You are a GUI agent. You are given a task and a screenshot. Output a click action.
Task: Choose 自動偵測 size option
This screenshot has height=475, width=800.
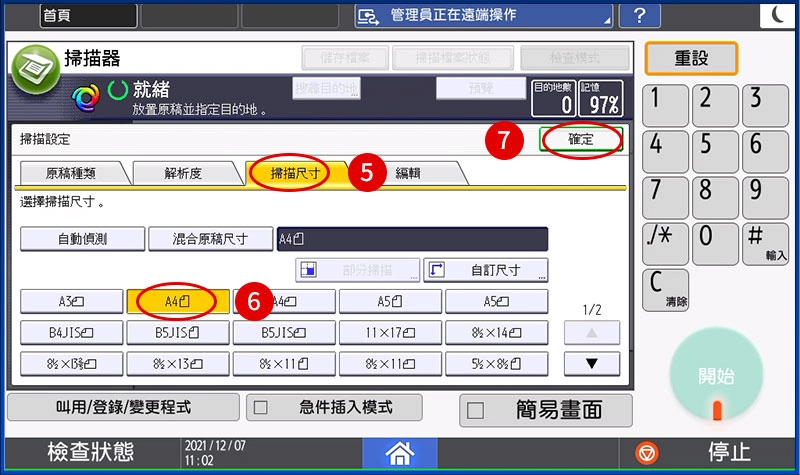(83, 239)
